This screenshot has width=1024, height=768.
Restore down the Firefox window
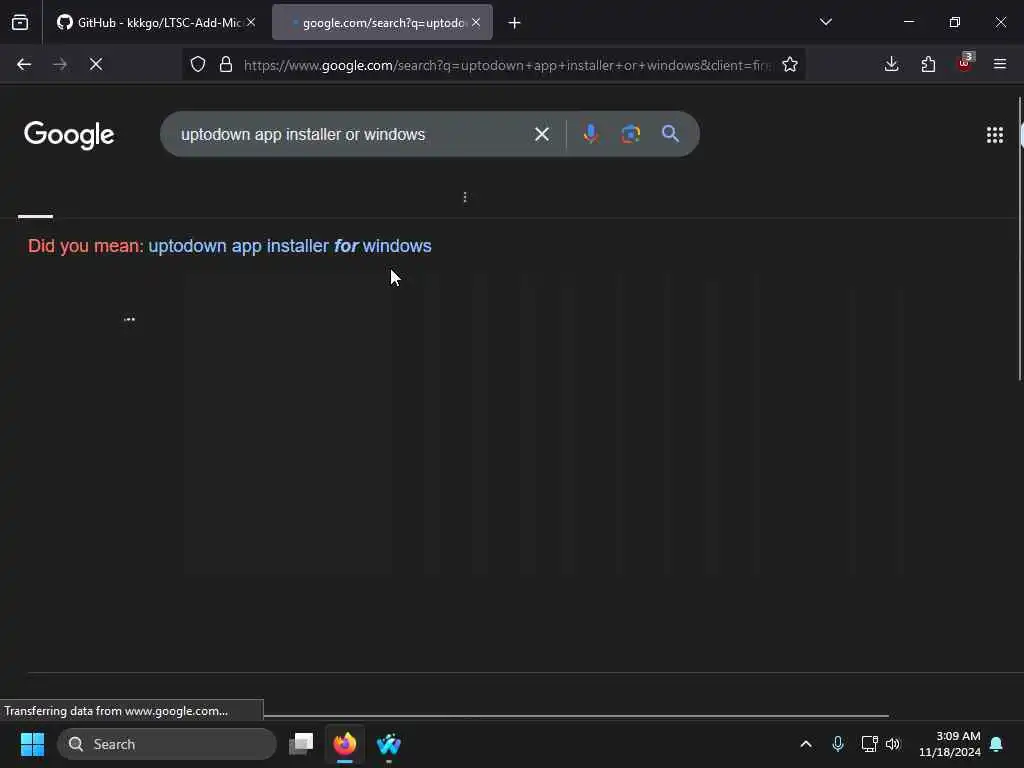[955, 22]
